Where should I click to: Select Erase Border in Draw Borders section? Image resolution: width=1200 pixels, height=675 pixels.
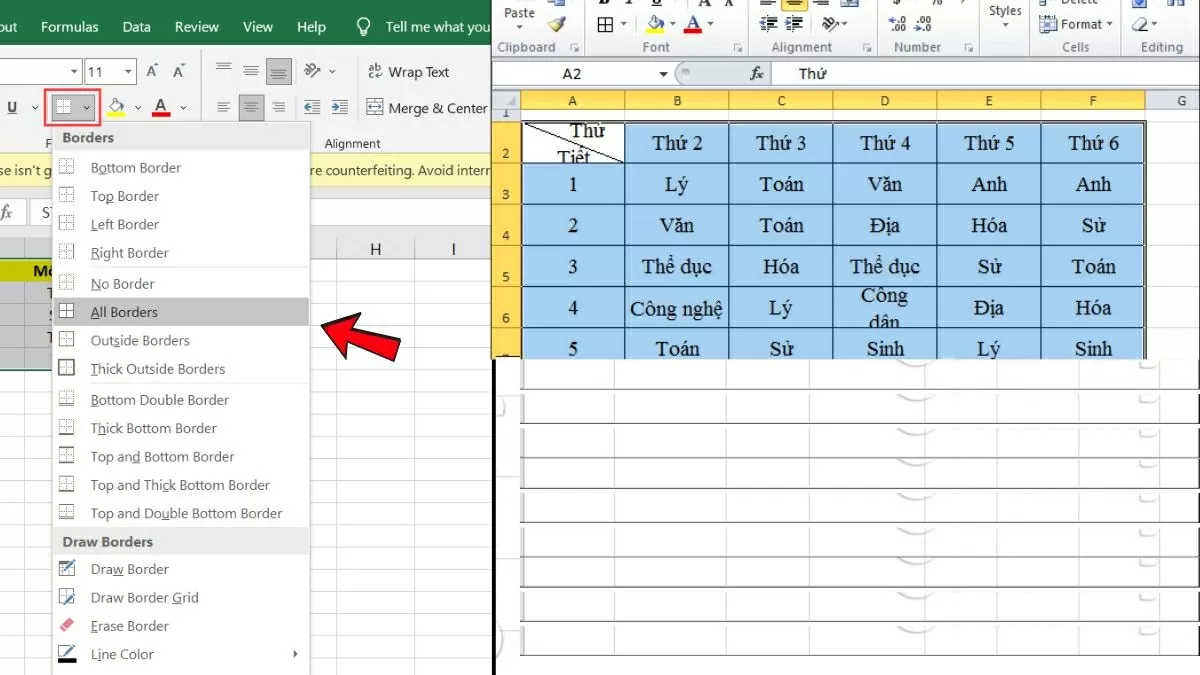130,626
